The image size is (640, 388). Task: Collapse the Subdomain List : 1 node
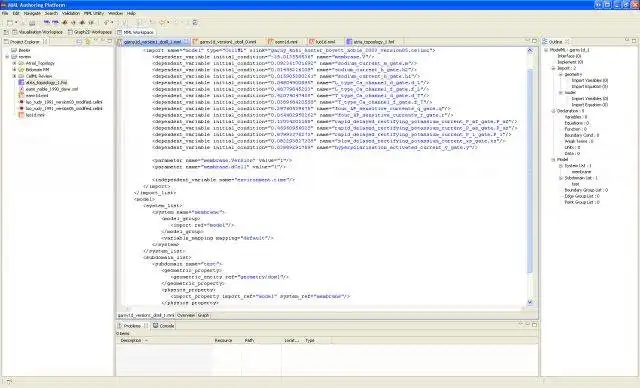pos(560,178)
